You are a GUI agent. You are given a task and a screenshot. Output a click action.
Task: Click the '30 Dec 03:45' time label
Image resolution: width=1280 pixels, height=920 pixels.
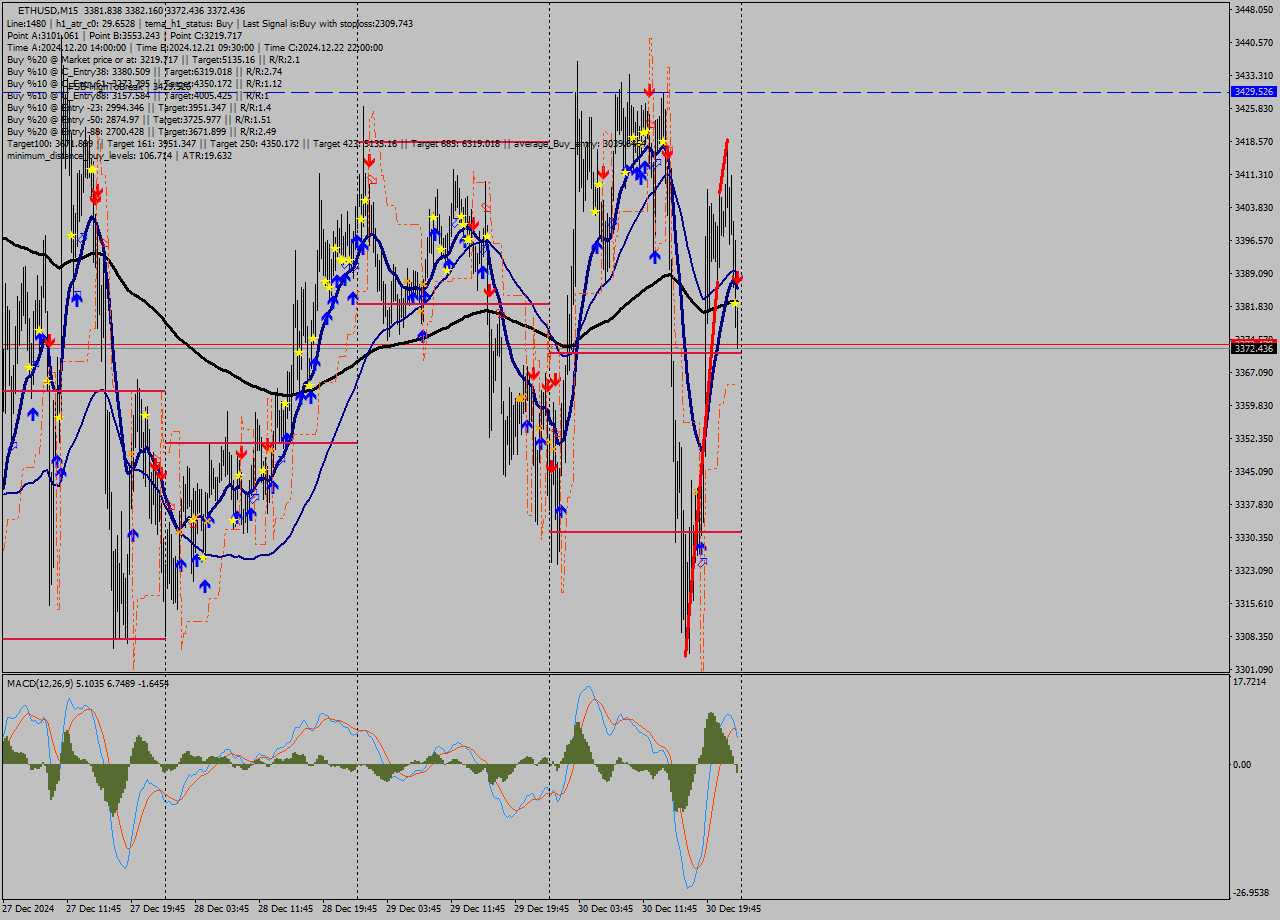606,909
